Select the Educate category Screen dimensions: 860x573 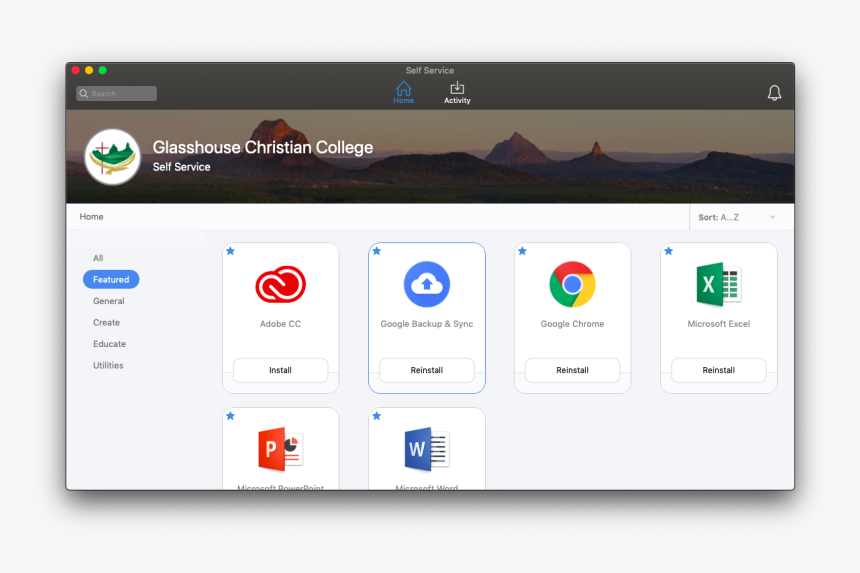click(109, 344)
